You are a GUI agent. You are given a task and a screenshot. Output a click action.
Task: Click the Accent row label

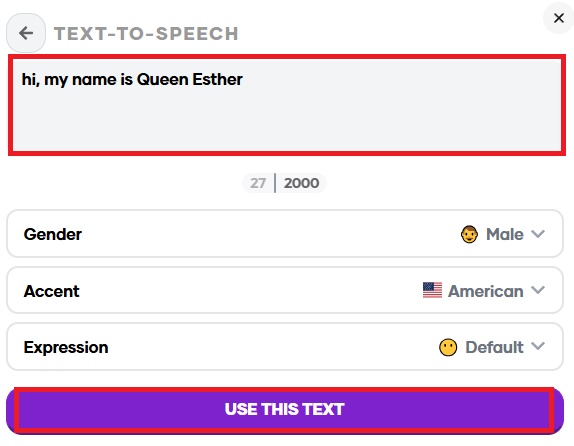[x=52, y=291]
